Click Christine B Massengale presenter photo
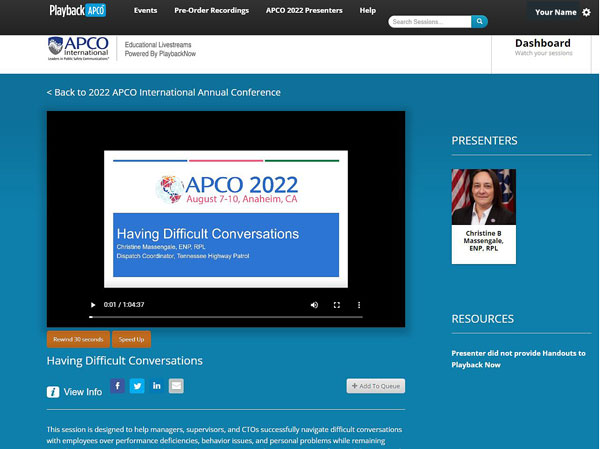600x449 pixels. (x=484, y=197)
